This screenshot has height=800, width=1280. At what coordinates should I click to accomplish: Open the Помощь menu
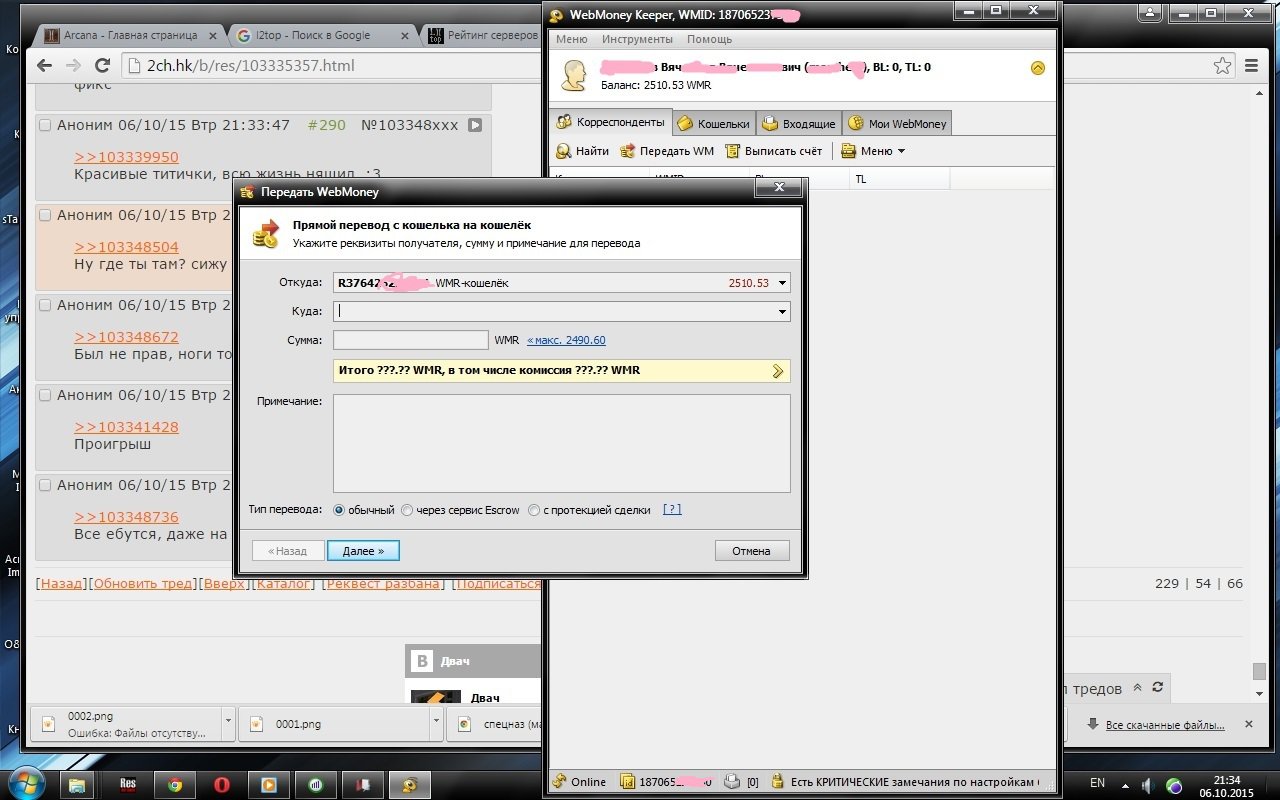coord(709,40)
